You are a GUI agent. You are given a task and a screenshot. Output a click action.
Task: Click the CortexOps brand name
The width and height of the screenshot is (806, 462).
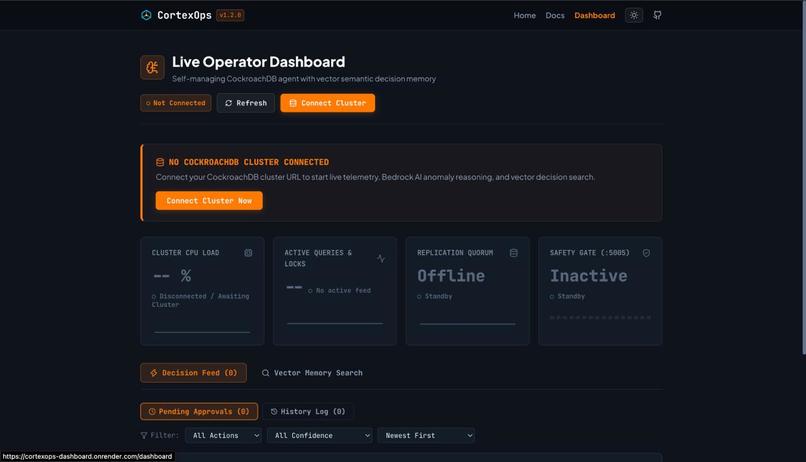tap(184, 15)
